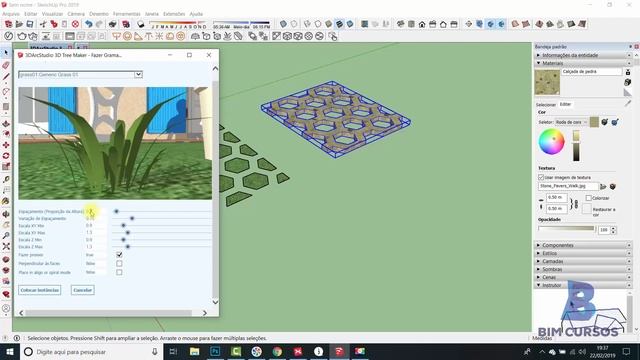Screen dimensions: 640x360
Task: Select the Zoom Extents tool
Action: tap(6, 247)
